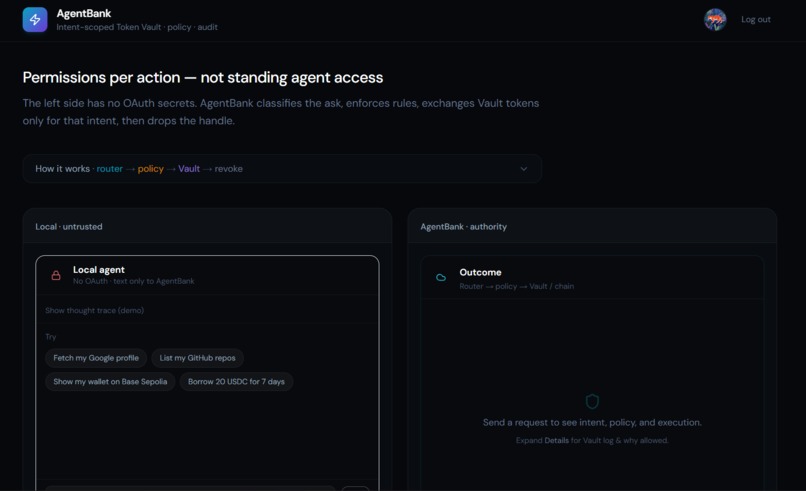Click the 'revoke' step text
Image resolution: width=806 pixels, height=491 pixels.
coord(229,169)
